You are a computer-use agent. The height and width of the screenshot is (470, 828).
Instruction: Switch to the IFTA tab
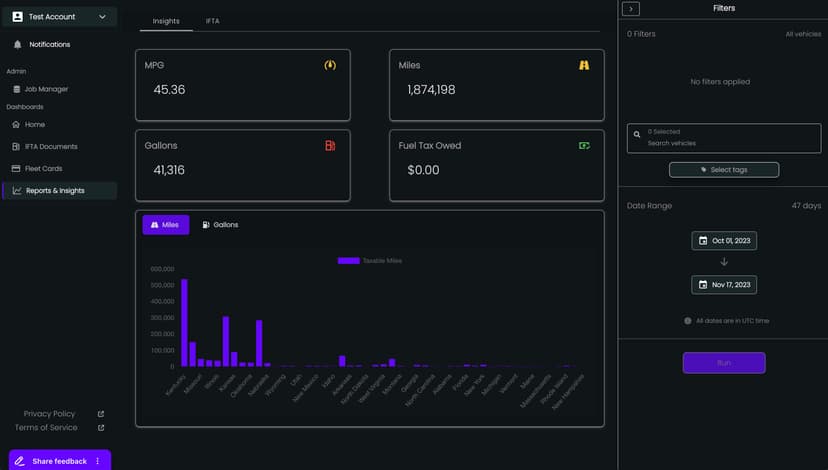pos(212,21)
